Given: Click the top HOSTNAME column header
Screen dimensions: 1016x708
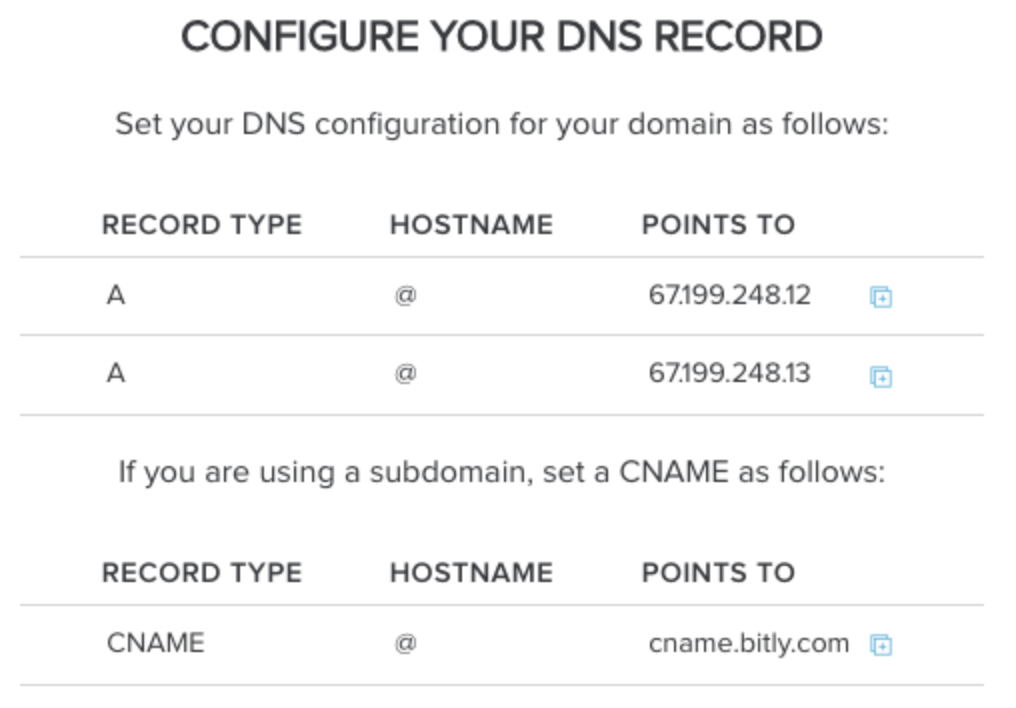Looking at the screenshot, I should 472,225.
